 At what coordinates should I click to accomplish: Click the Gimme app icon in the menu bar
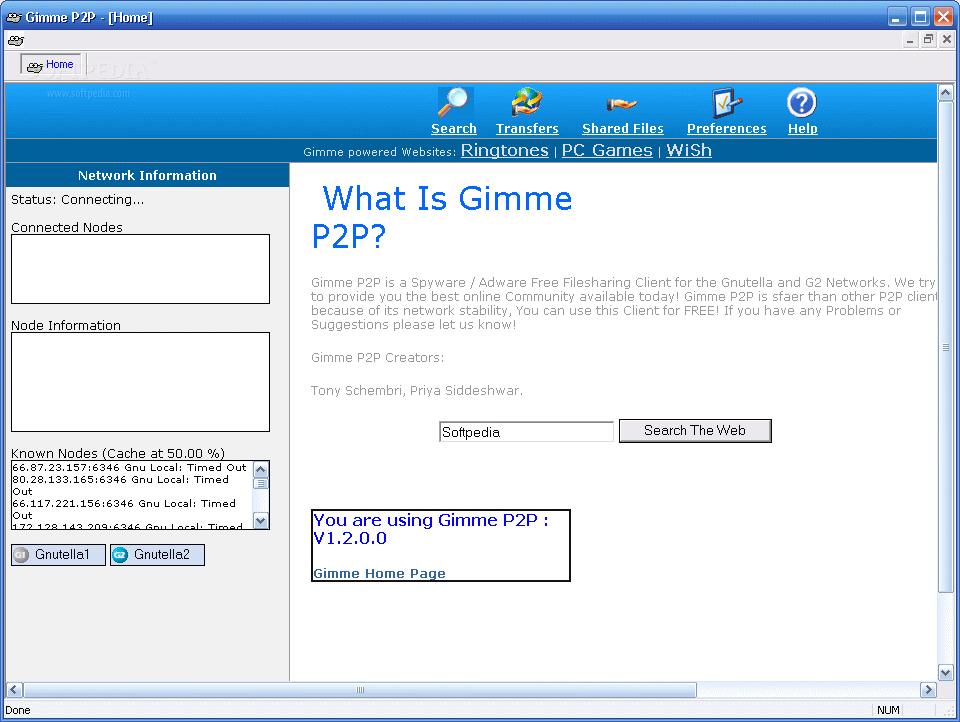(16, 40)
